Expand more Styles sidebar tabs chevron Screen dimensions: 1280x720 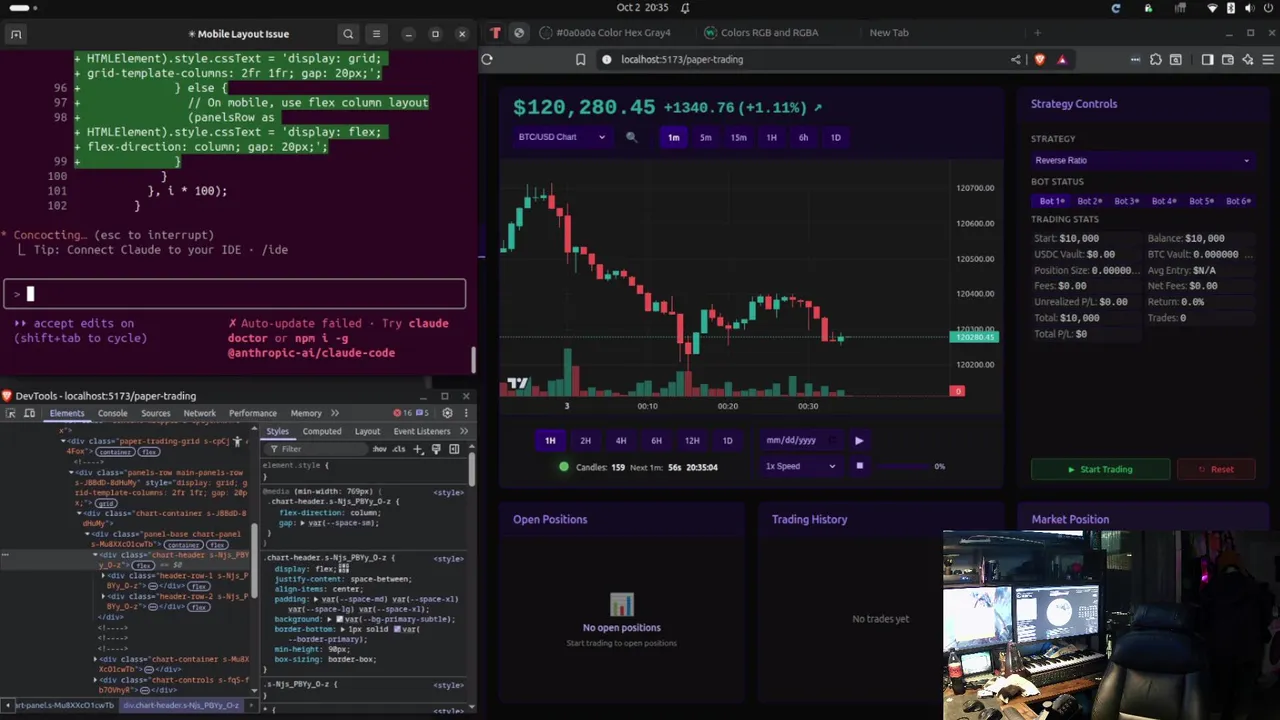[463, 431]
